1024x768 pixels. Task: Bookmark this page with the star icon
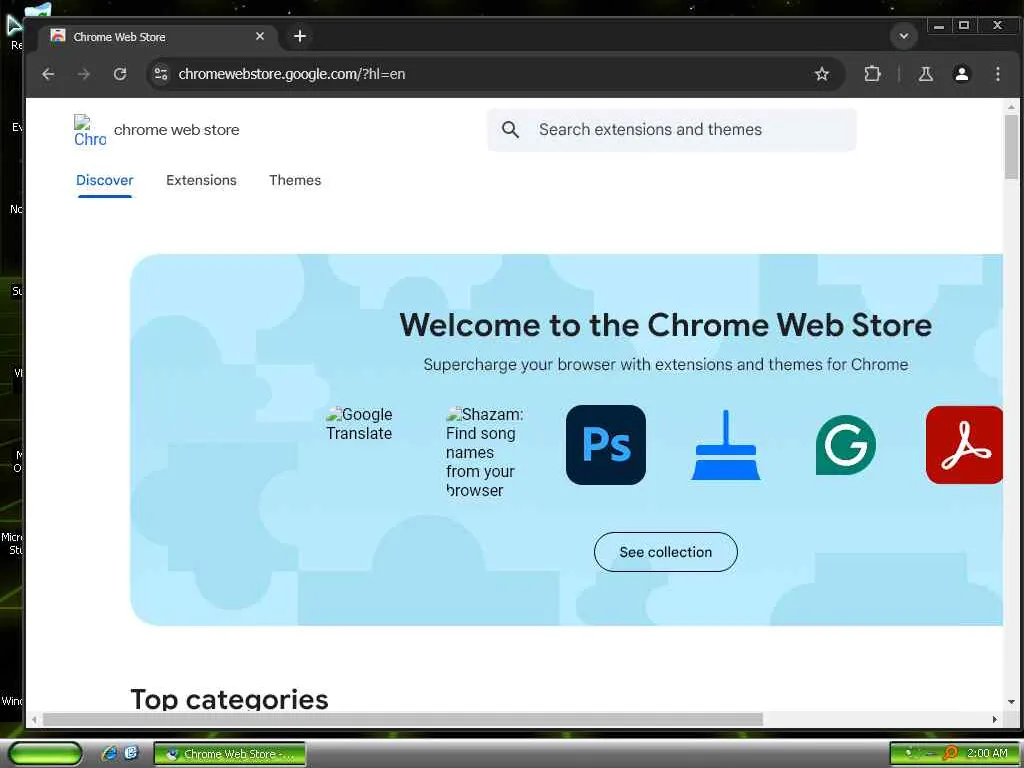822,74
